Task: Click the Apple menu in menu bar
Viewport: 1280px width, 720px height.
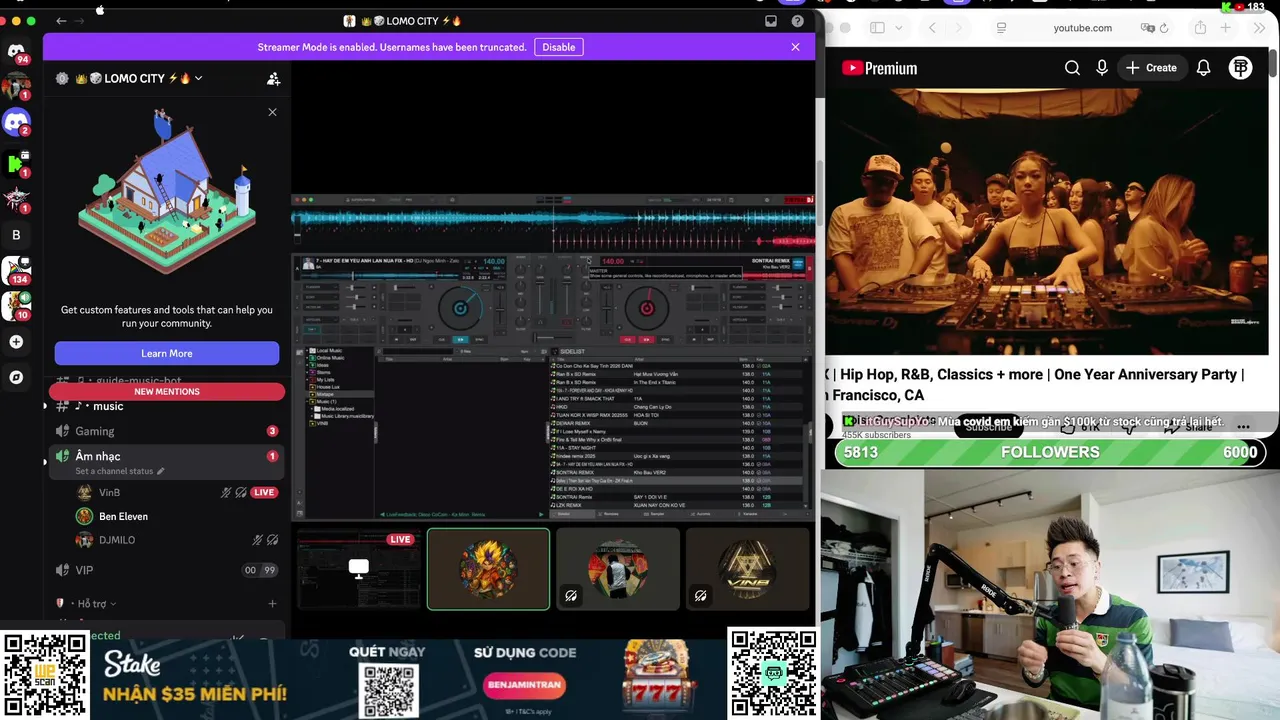Action: (x=100, y=9)
